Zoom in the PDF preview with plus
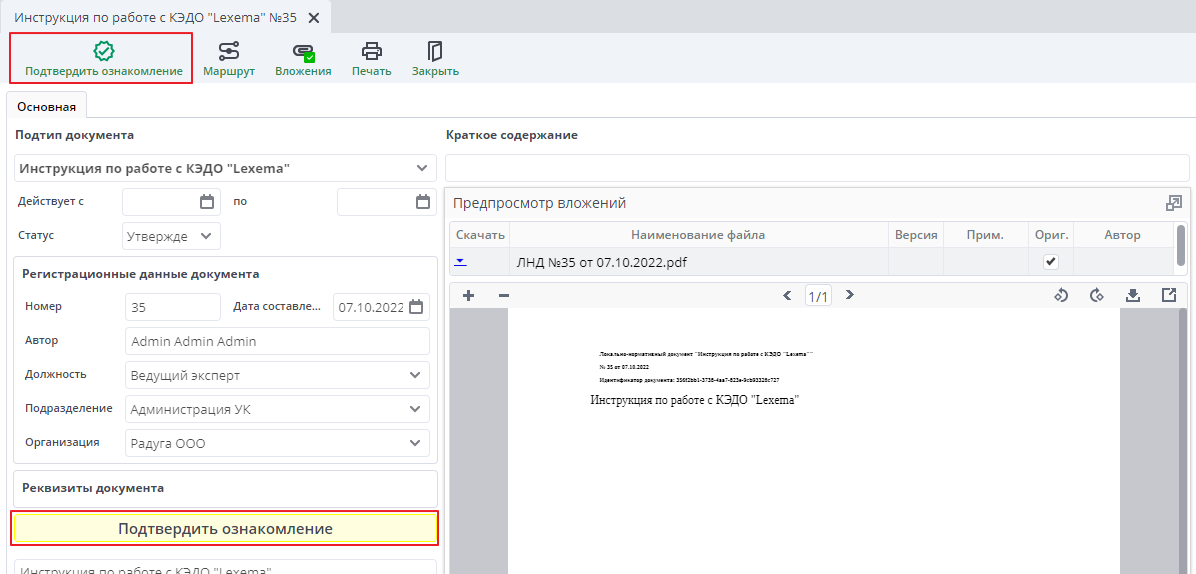This screenshot has height=574, width=1196. [468, 296]
